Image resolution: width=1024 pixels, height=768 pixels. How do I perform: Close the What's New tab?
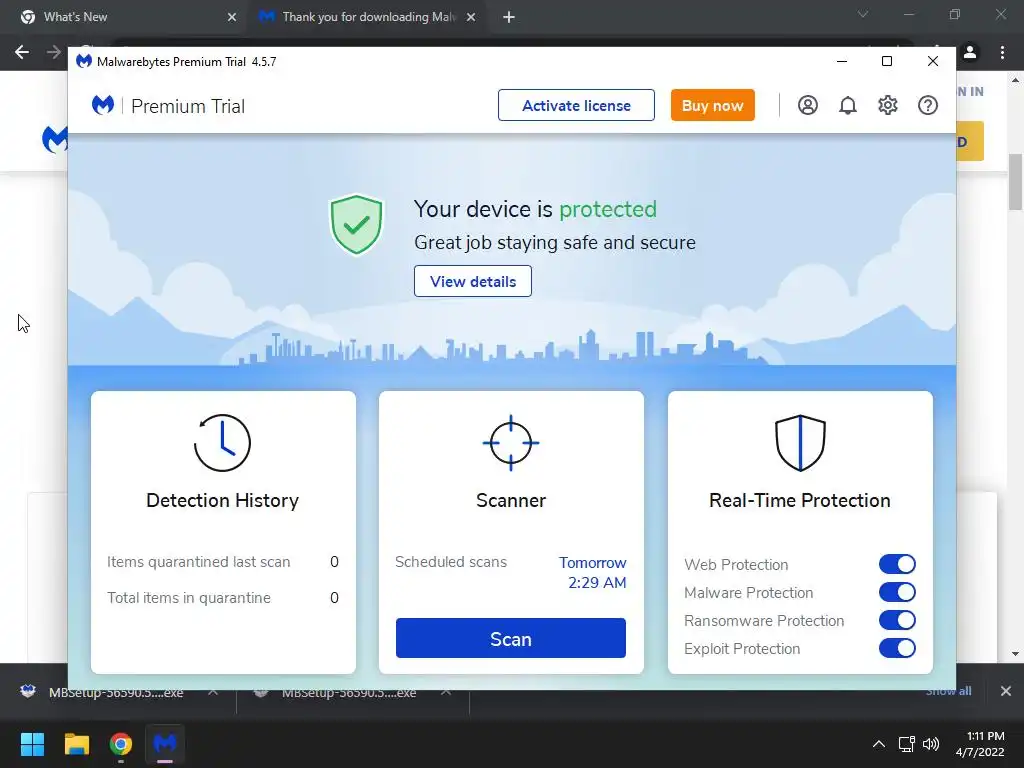point(232,17)
